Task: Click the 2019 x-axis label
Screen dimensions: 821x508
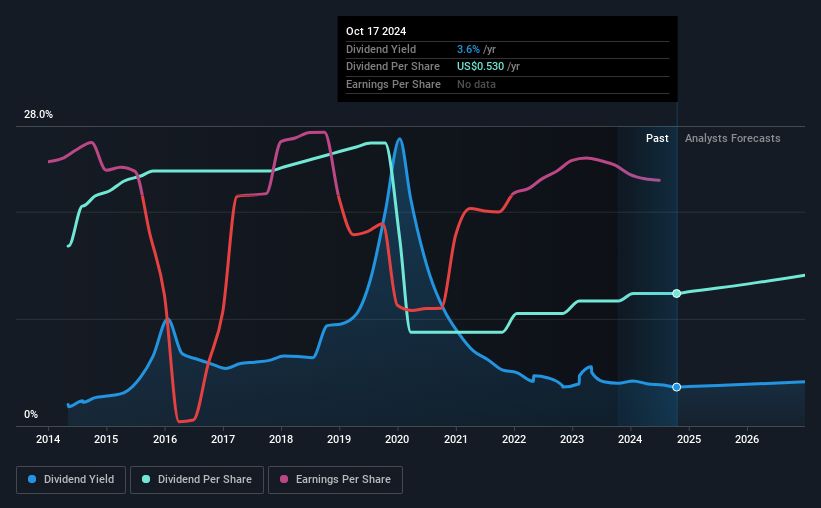Action: (339, 439)
